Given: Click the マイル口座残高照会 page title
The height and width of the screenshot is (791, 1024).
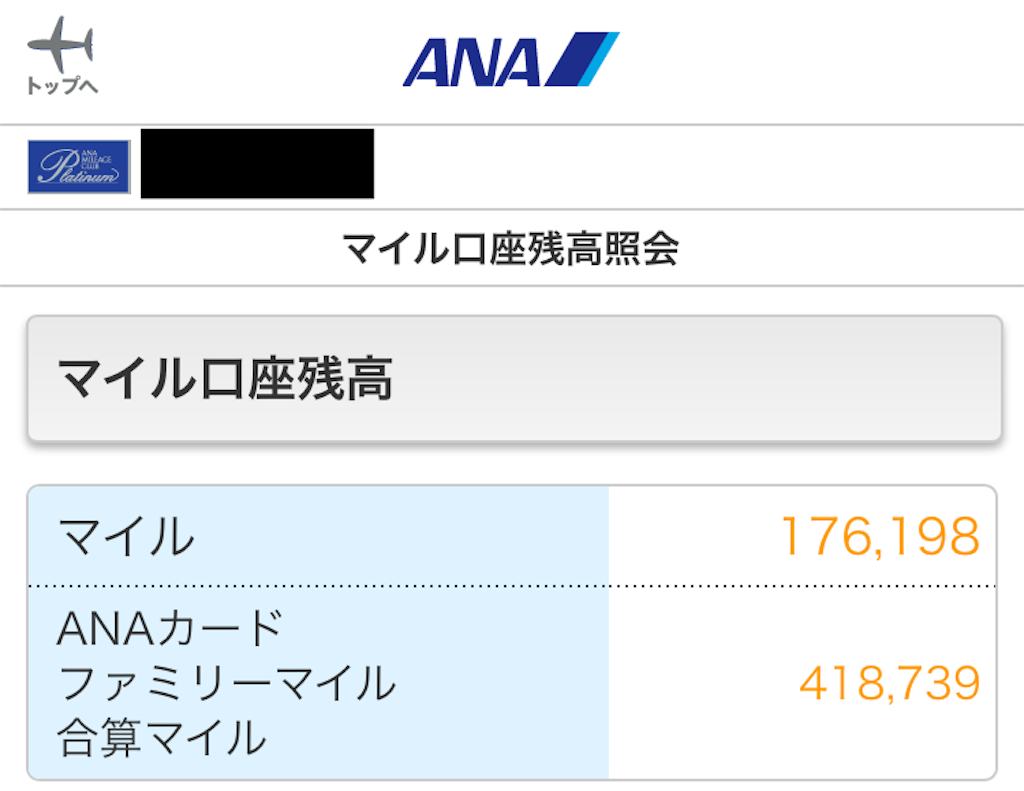Looking at the screenshot, I should click(x=511, y=248).
